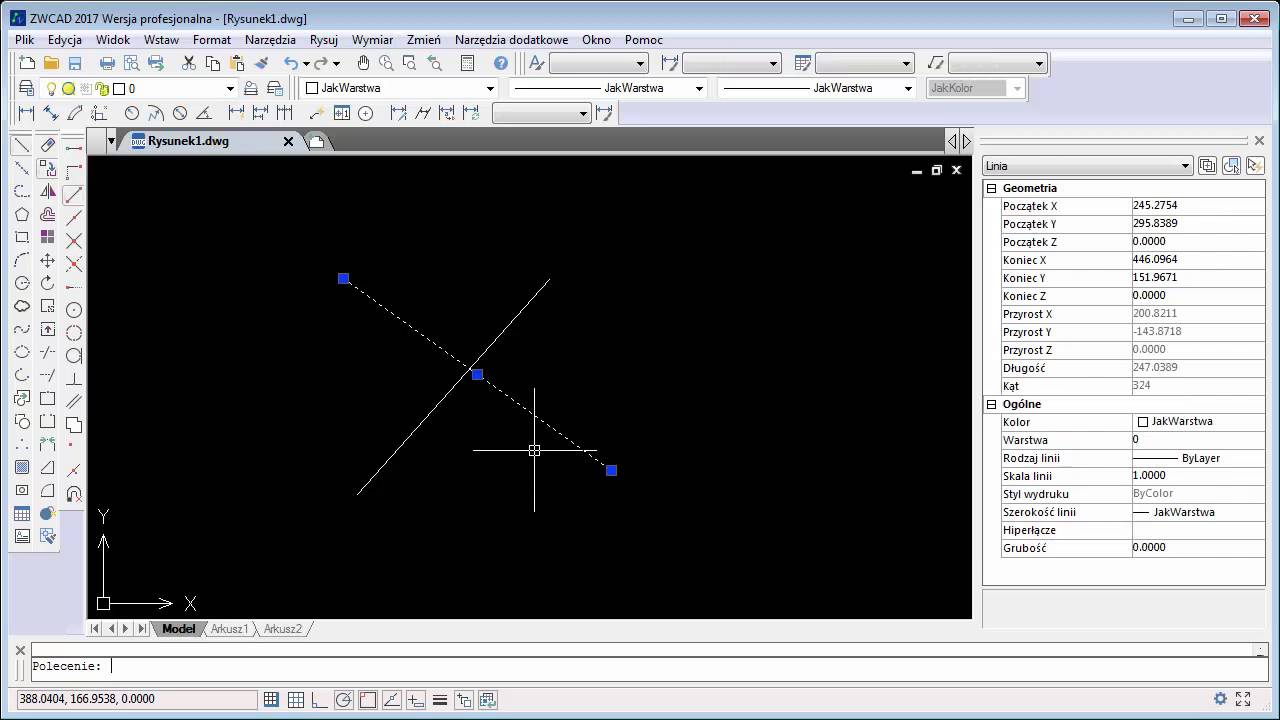Toggle Object Snap in the status bar
The image size is (1280, 720).
coord(368,700)
